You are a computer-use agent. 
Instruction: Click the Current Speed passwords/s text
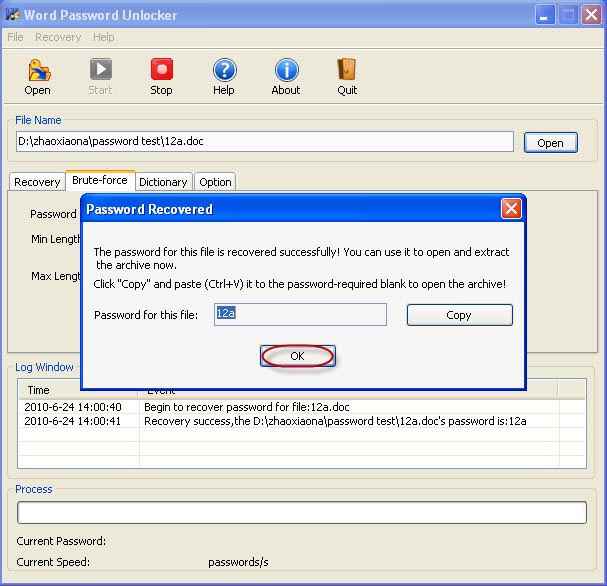point(238,562)
